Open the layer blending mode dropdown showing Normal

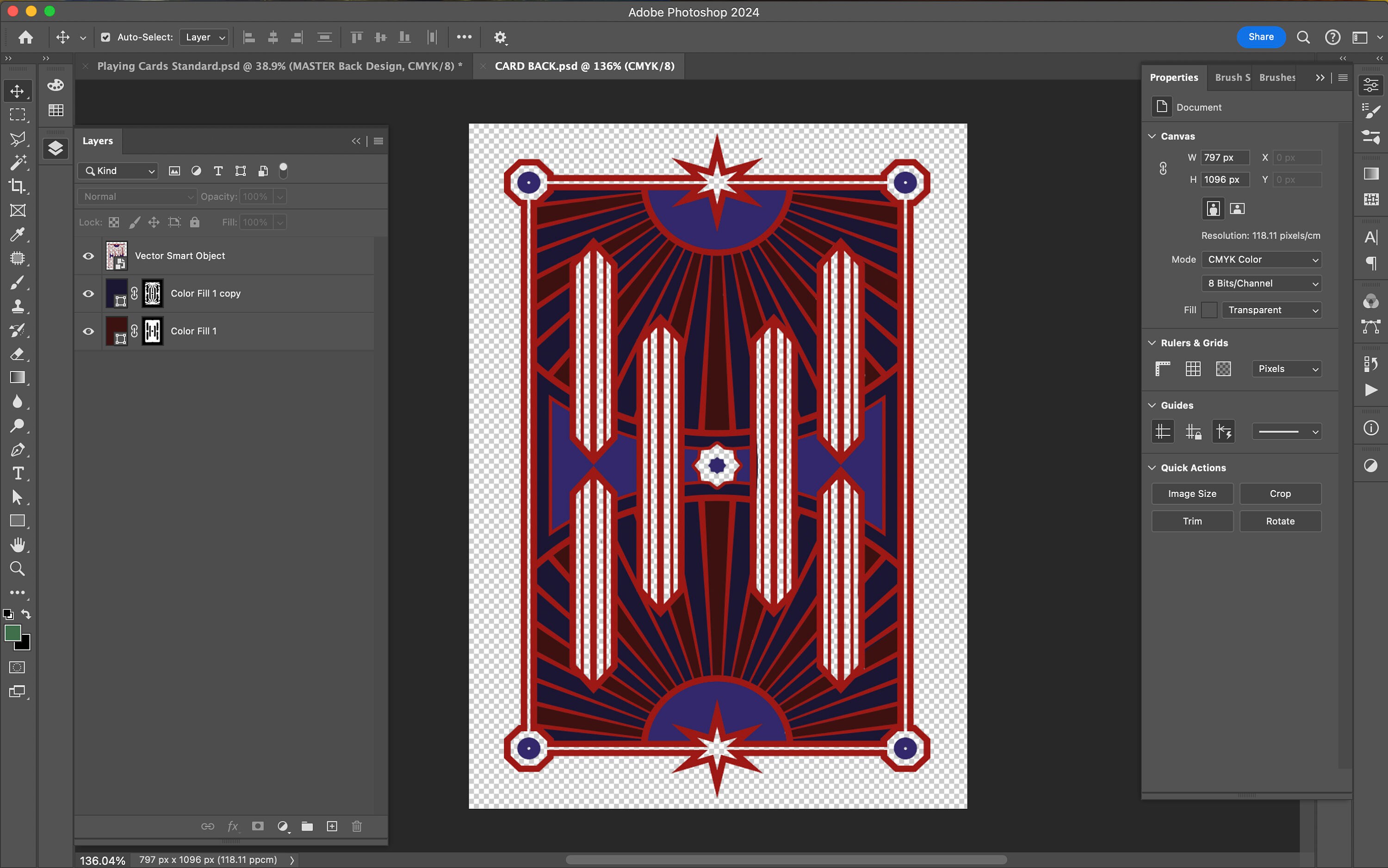[x=136, y=196]
